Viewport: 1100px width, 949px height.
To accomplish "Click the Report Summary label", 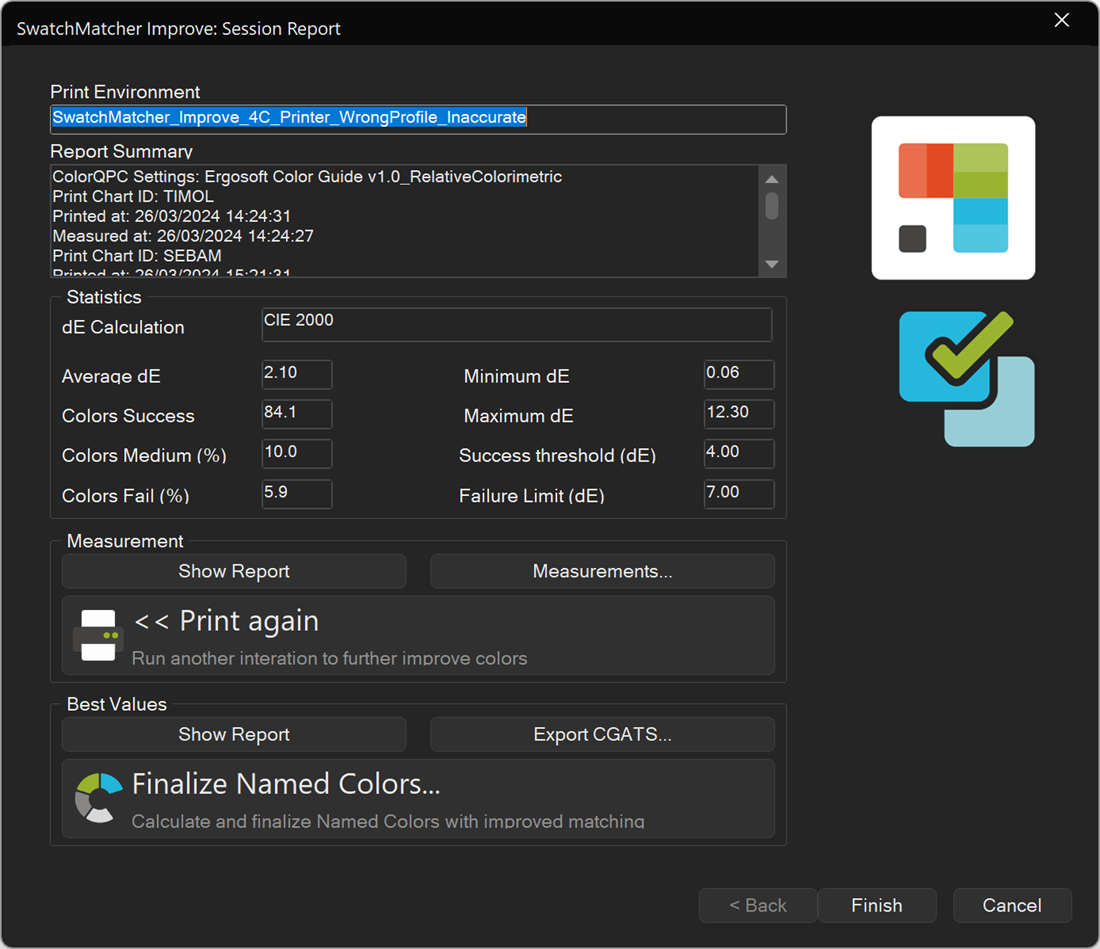I will click(121, 152).
